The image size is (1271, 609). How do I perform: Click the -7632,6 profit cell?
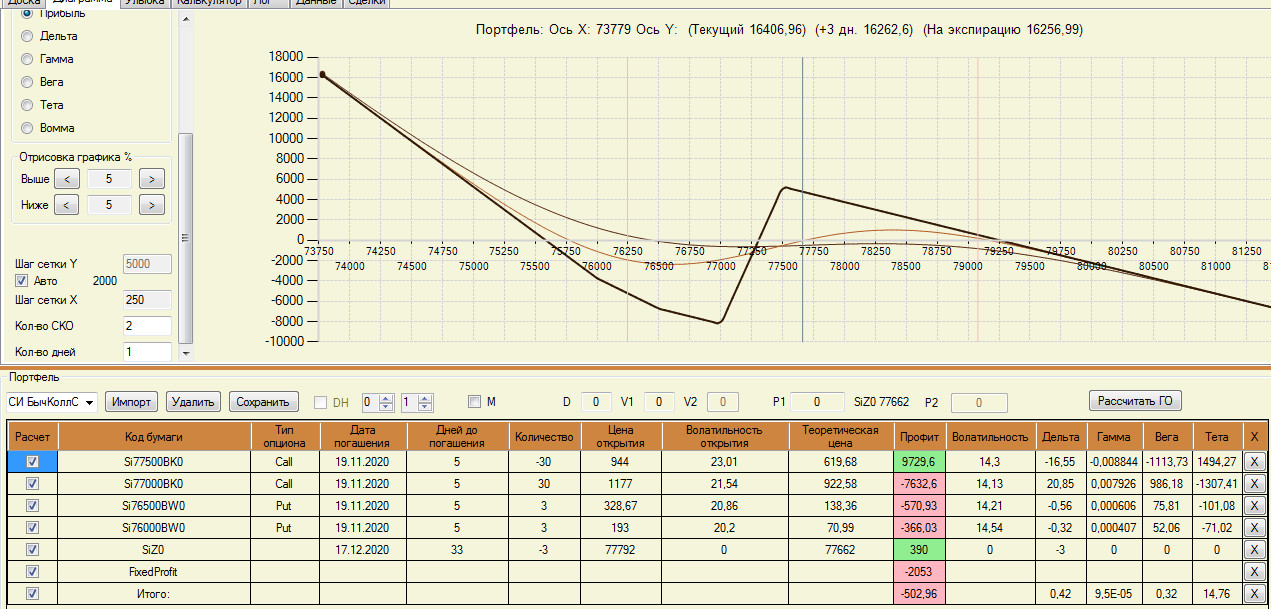tap(919, 484)
